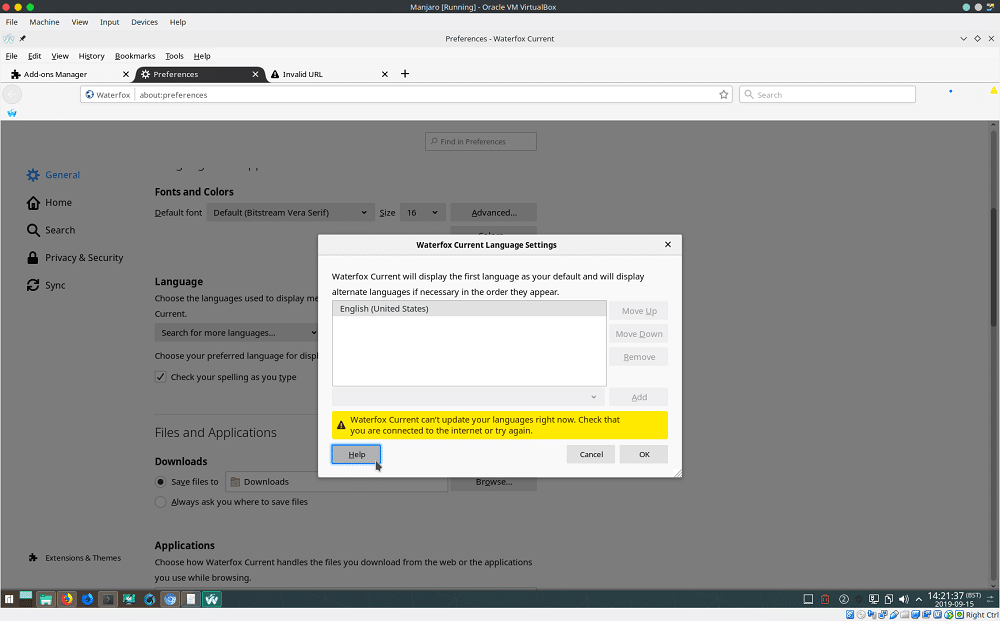The width and height of the screenshot is (1000, 621).
Task: Click Cancel in the language dialog
Action: point(591,455)
